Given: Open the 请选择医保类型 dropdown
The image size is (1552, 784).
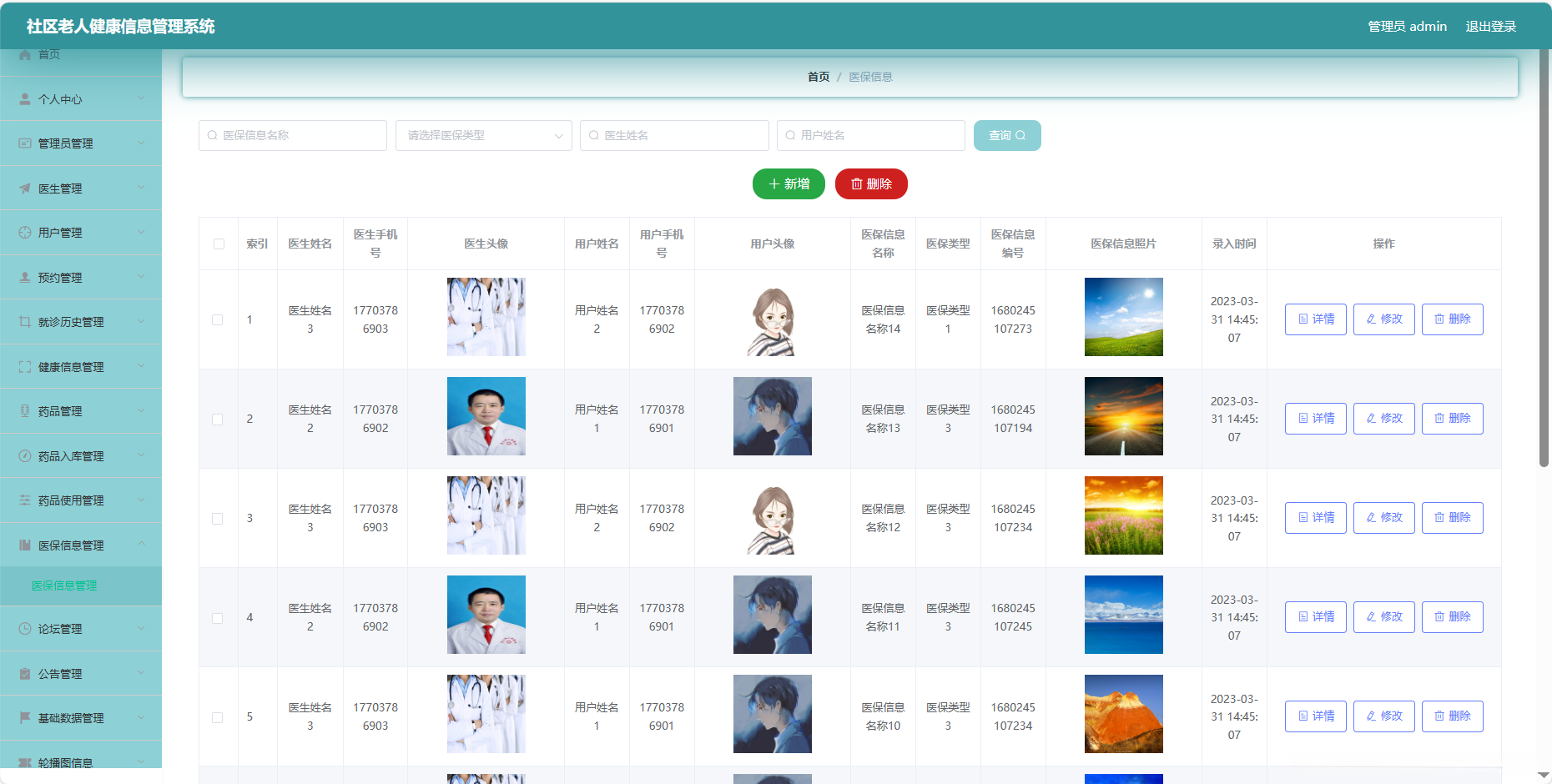Looking at the screenshot, I should [x=483, y=135].
